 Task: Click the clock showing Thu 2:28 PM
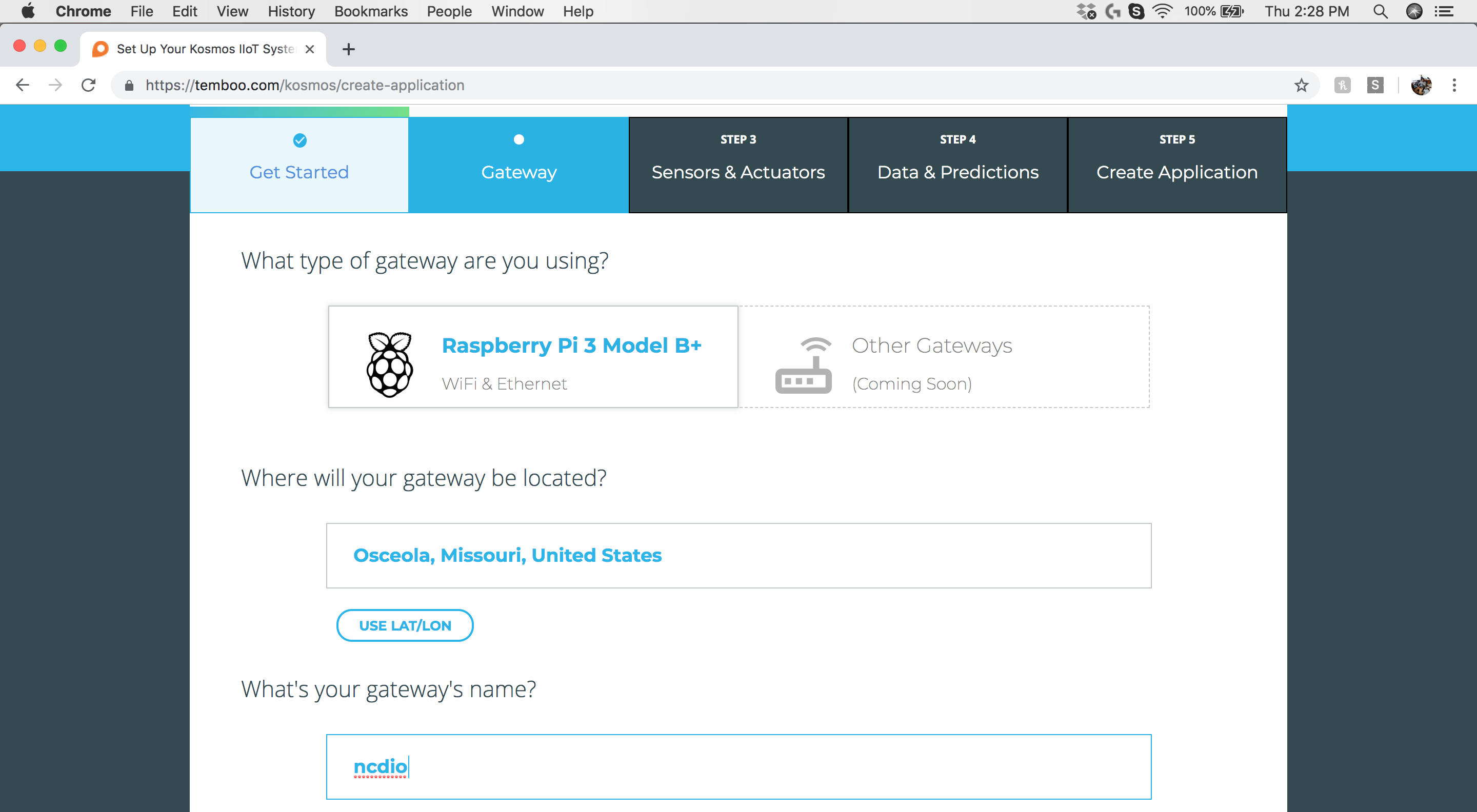pyautogui.click(x=1307, y=11)
